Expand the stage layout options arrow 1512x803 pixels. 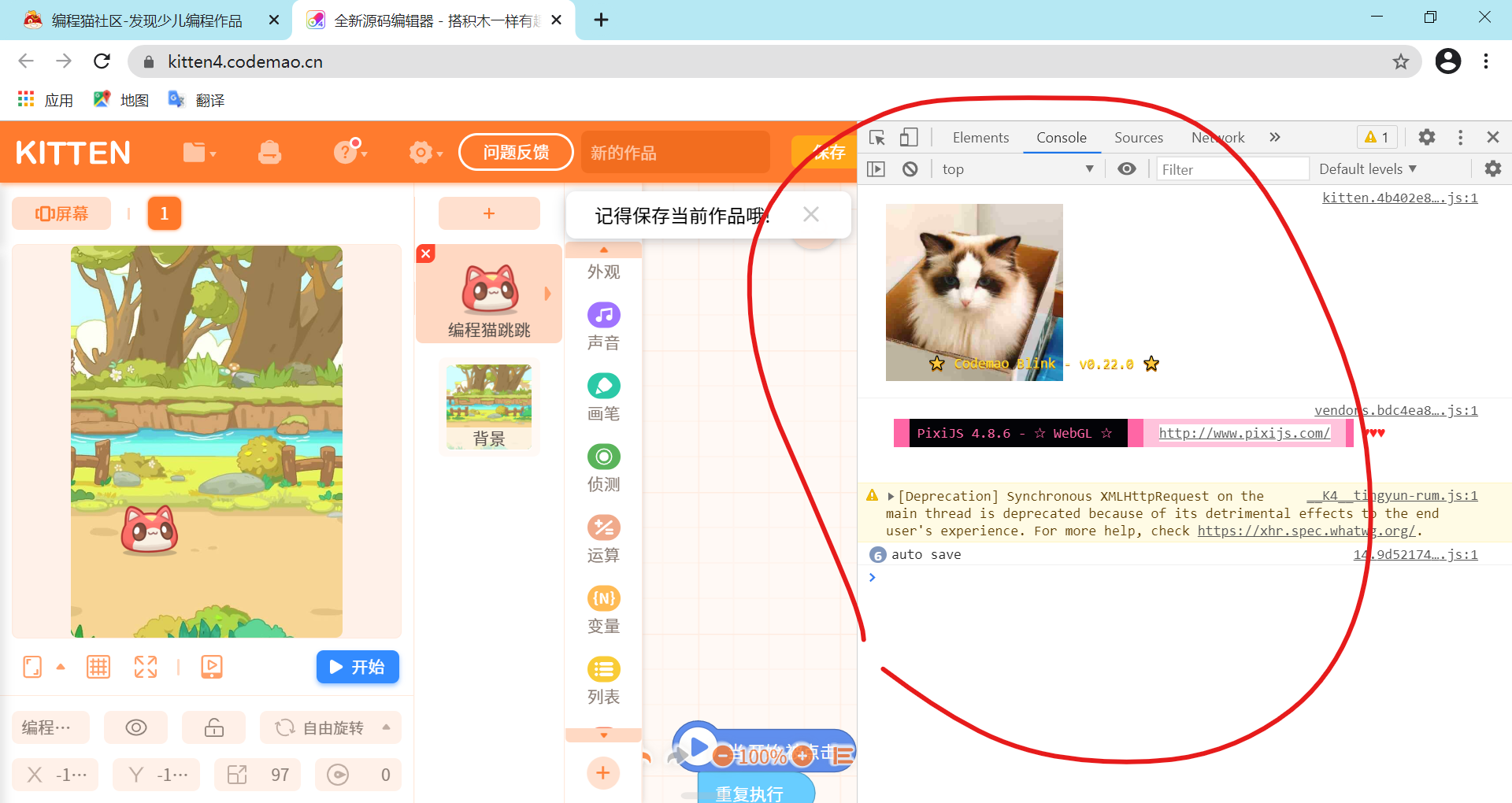pyautogui.click(x=61, y=667)
